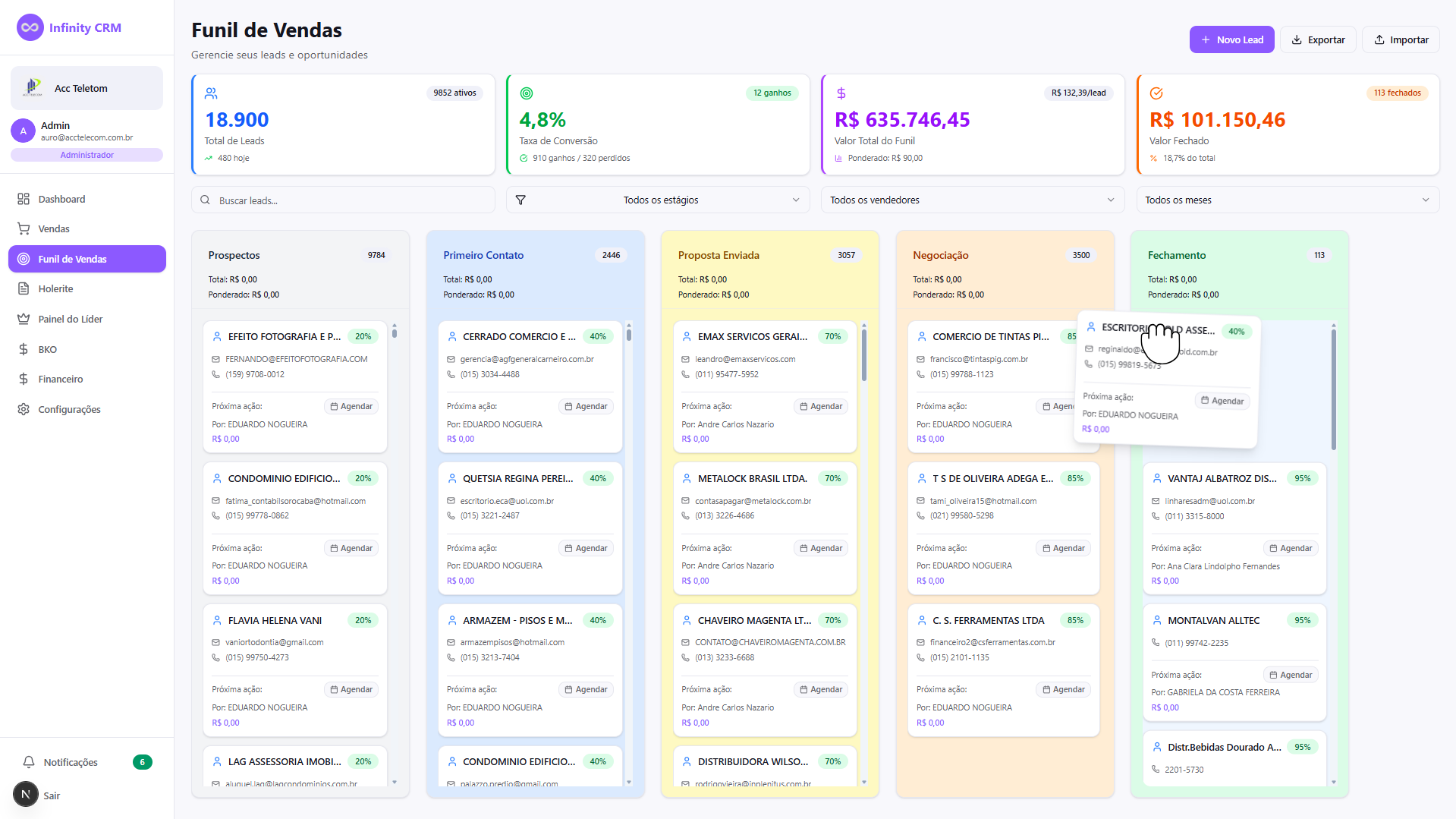Schedule action for EFEITO FOTOGRAFIA lead
The width and height of the screenshot is (1456, 819).
click(351, 407)
